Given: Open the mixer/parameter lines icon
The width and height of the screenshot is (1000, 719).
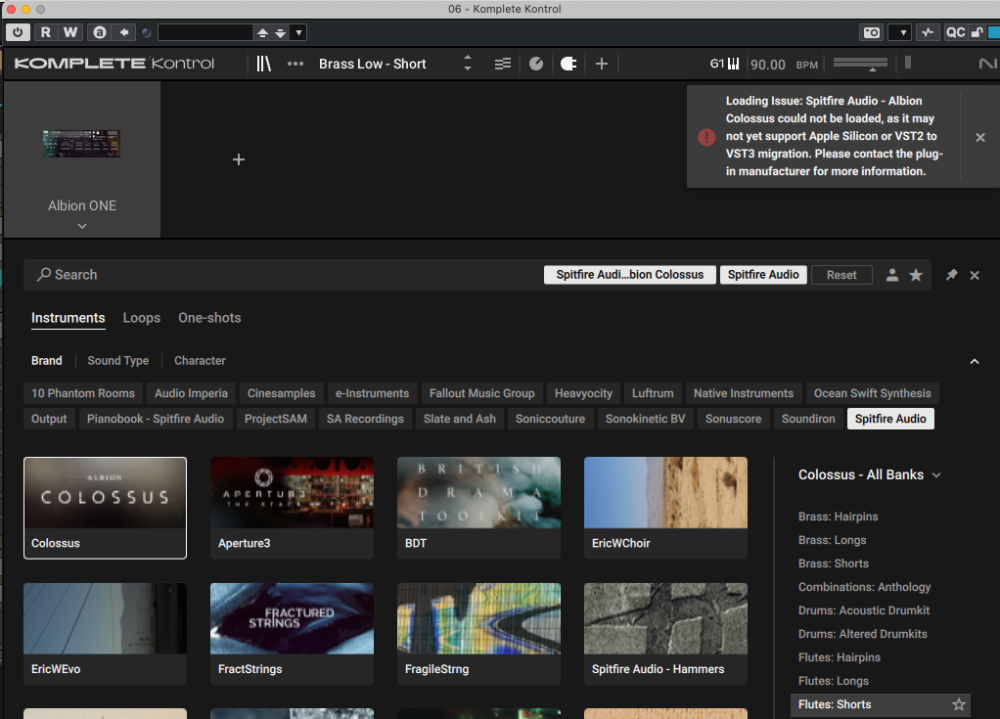Looking at the screenshot, I should (503, 64).
